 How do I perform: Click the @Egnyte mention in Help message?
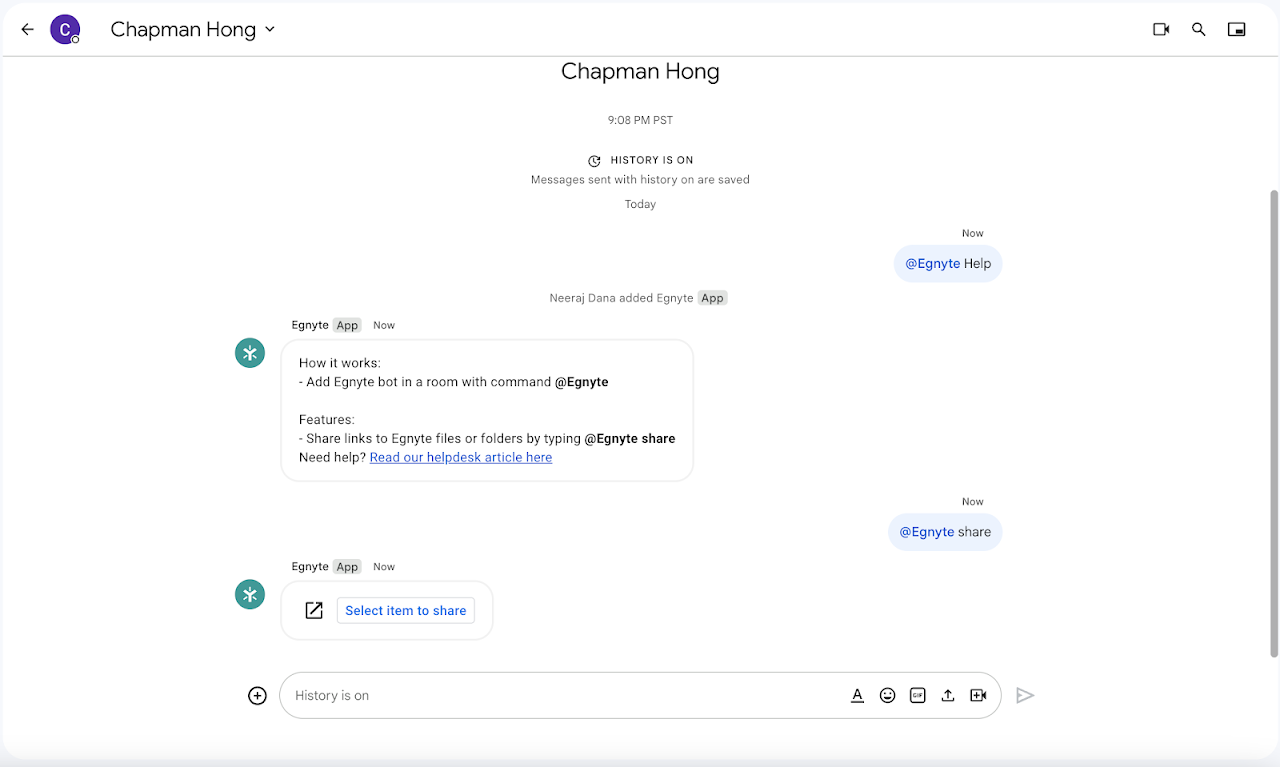click(932, 264)
